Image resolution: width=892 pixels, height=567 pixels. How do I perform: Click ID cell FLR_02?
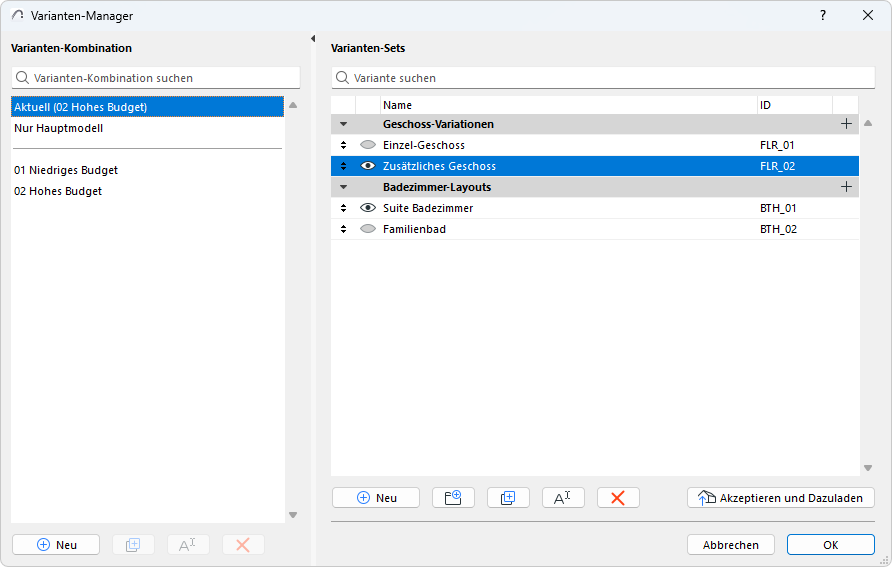pyautogui.click(x=778, y=166)
